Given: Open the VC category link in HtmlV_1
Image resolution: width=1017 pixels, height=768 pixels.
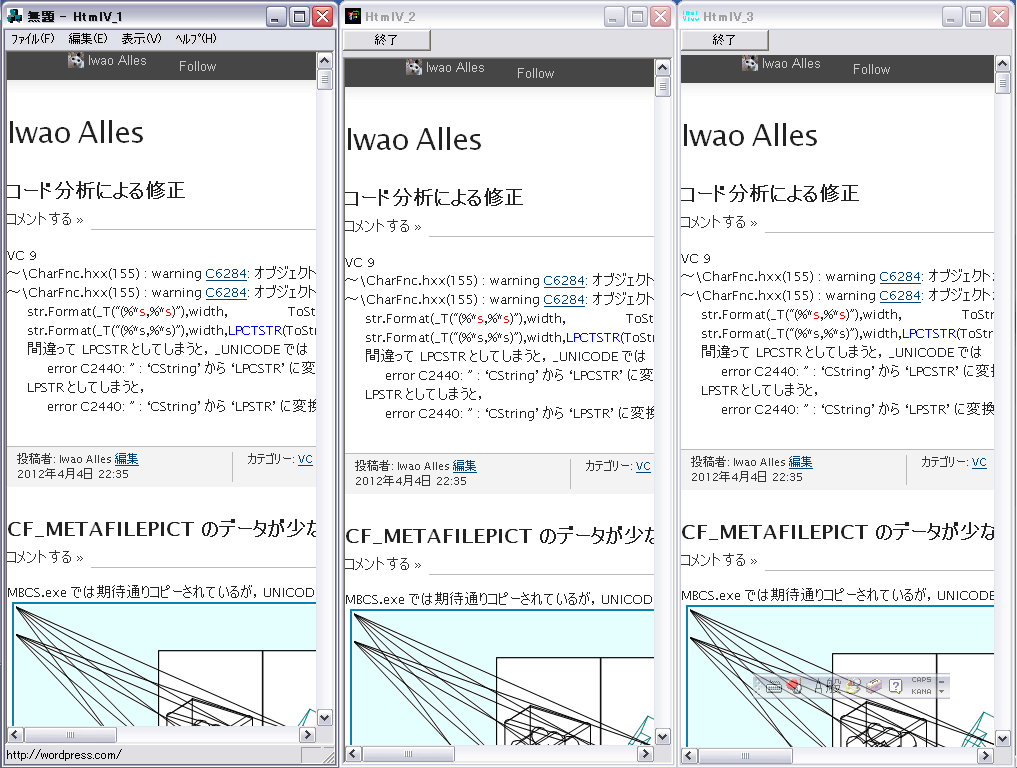Looking at the screenshot, I should point(305,459).
